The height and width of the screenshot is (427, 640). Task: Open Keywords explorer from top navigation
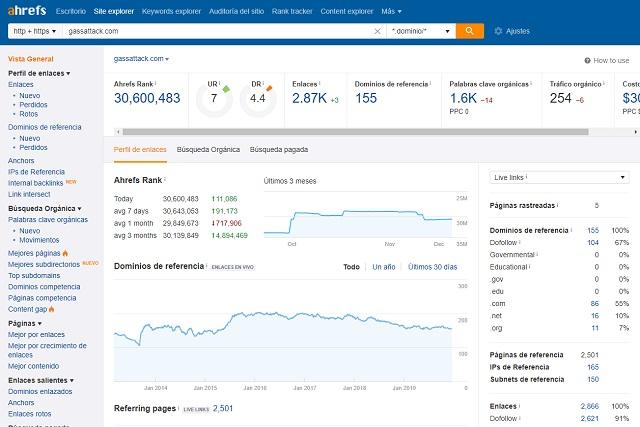click(x=170, y=9)
